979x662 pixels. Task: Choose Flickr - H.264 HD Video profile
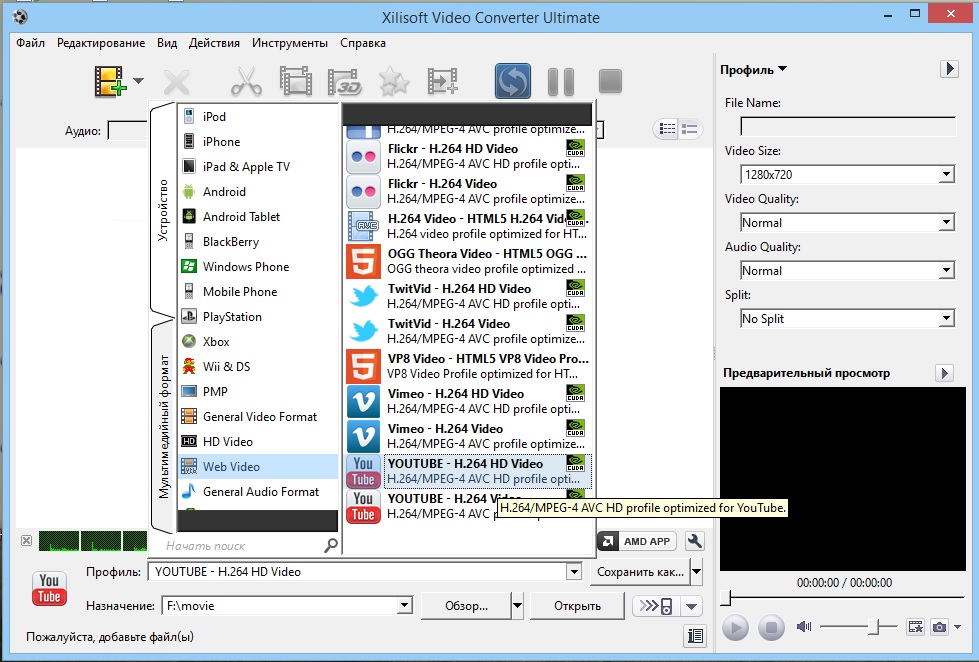tap(467, 156)
